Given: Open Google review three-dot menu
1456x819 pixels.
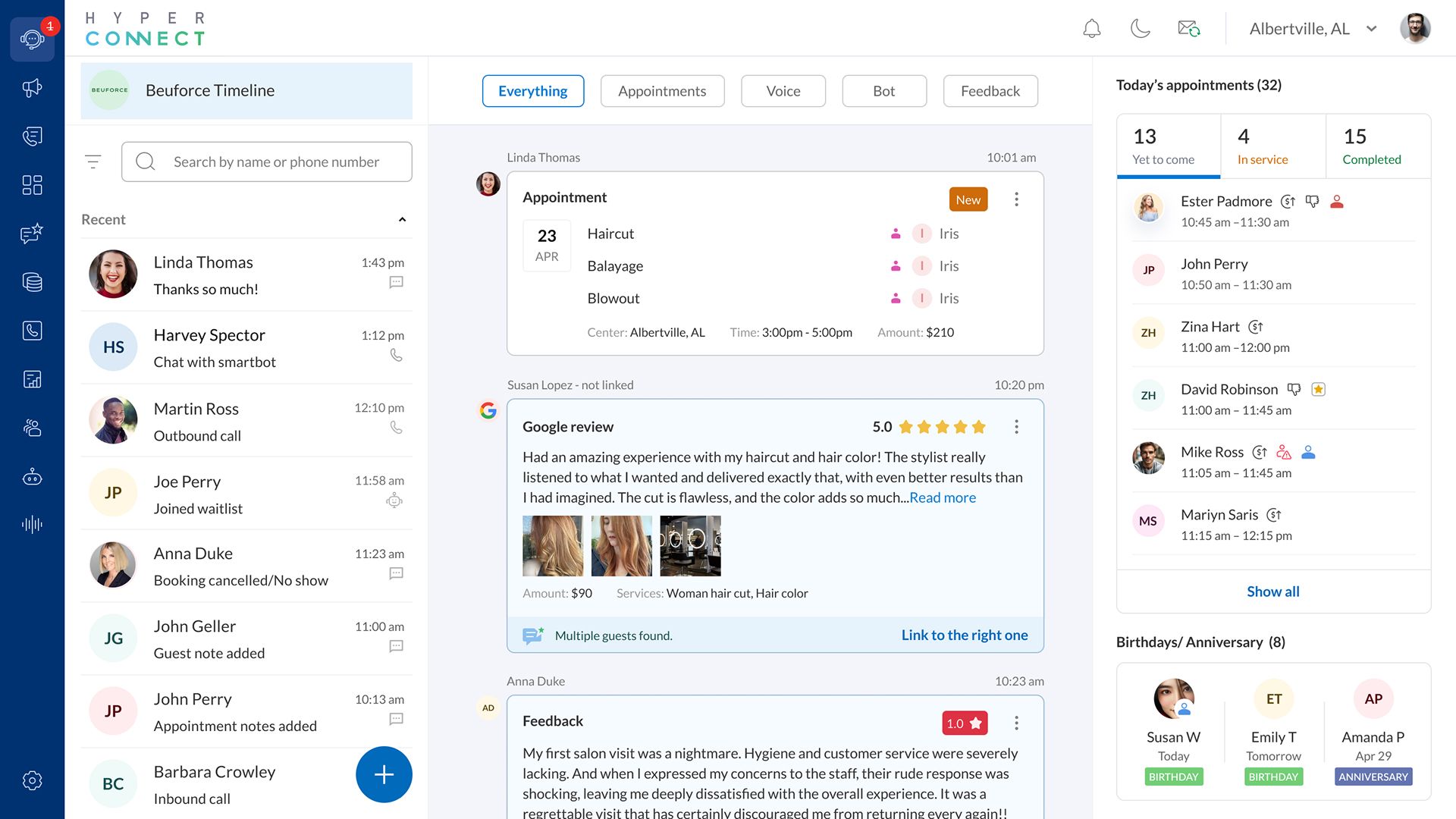Looking at the screenshot, I should tap(1016, 427).
